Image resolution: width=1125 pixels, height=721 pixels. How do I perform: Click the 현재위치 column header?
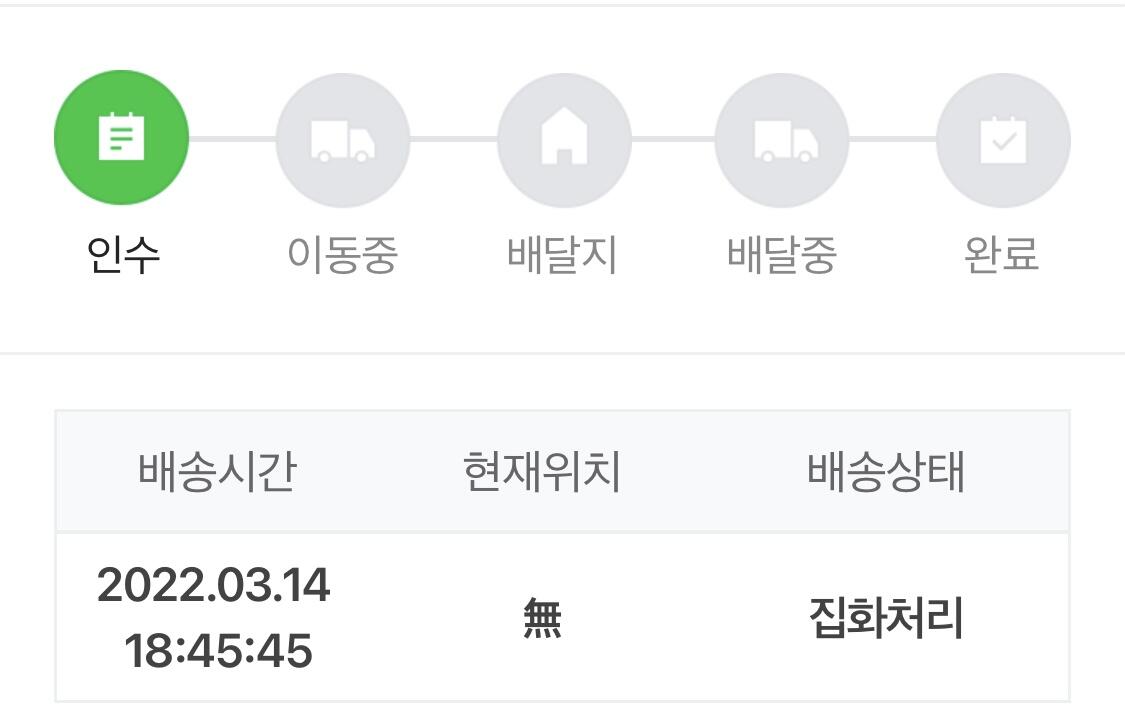click(542, 472)
